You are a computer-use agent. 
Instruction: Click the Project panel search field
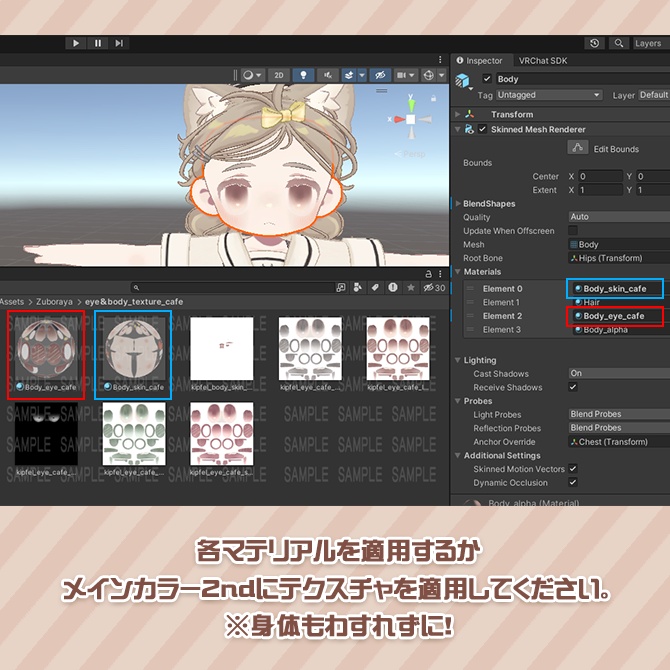(x=232, y=288)
